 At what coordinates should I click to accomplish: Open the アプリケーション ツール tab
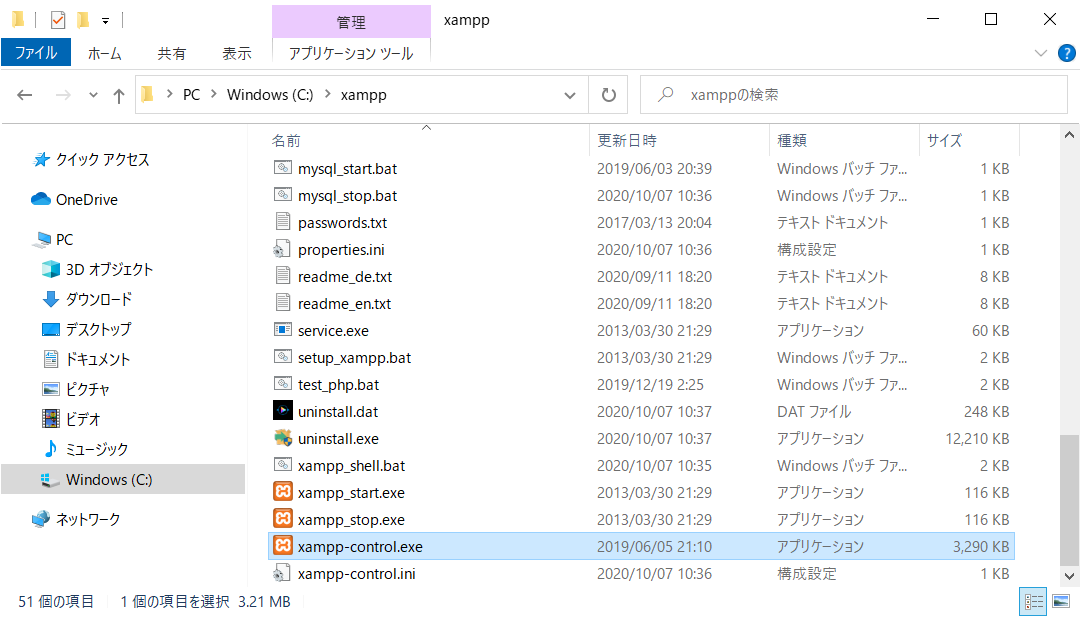click(x=351, y=53)
